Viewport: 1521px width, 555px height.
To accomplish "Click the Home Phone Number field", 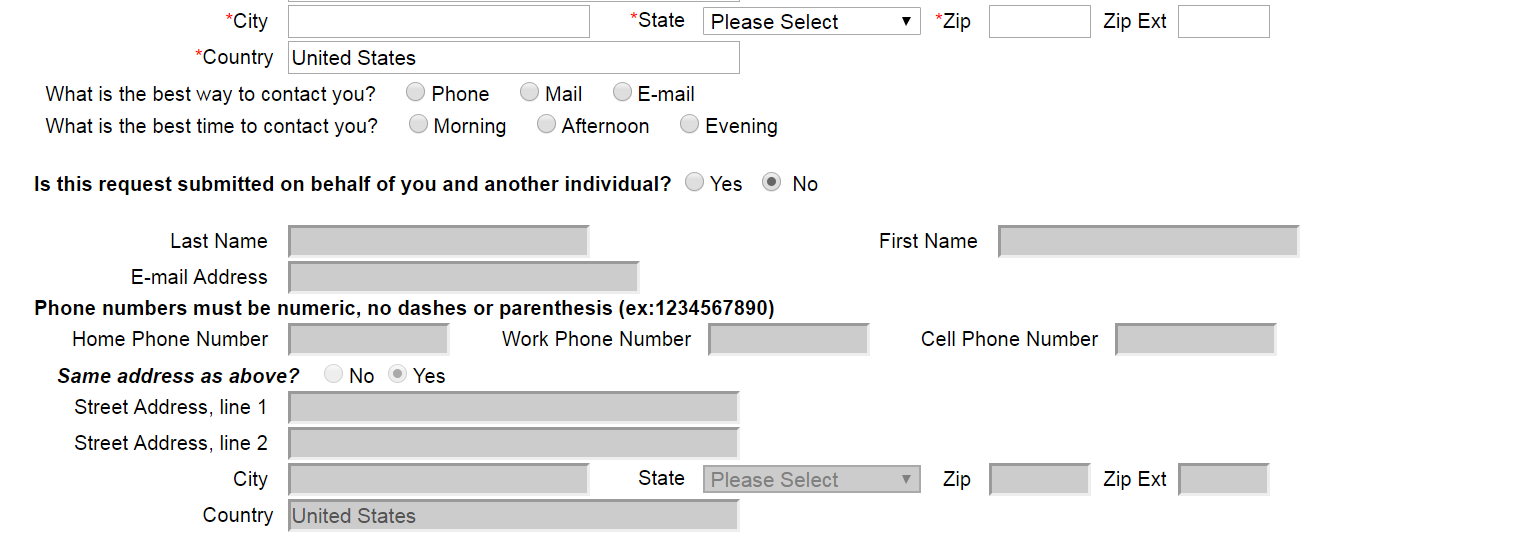I will point(368,340).
